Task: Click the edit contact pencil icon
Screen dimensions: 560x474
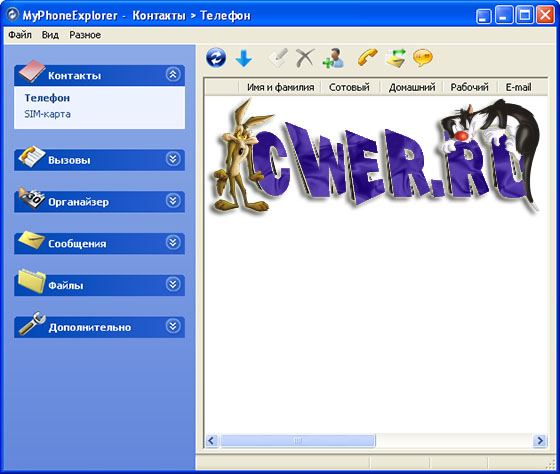Action: point(278,58)
